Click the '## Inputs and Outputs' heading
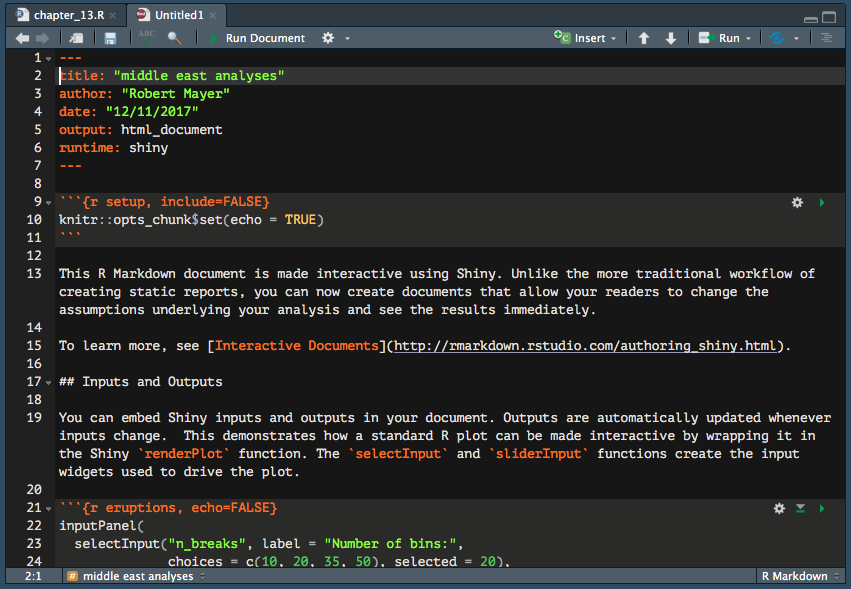 tap(141, 382)
